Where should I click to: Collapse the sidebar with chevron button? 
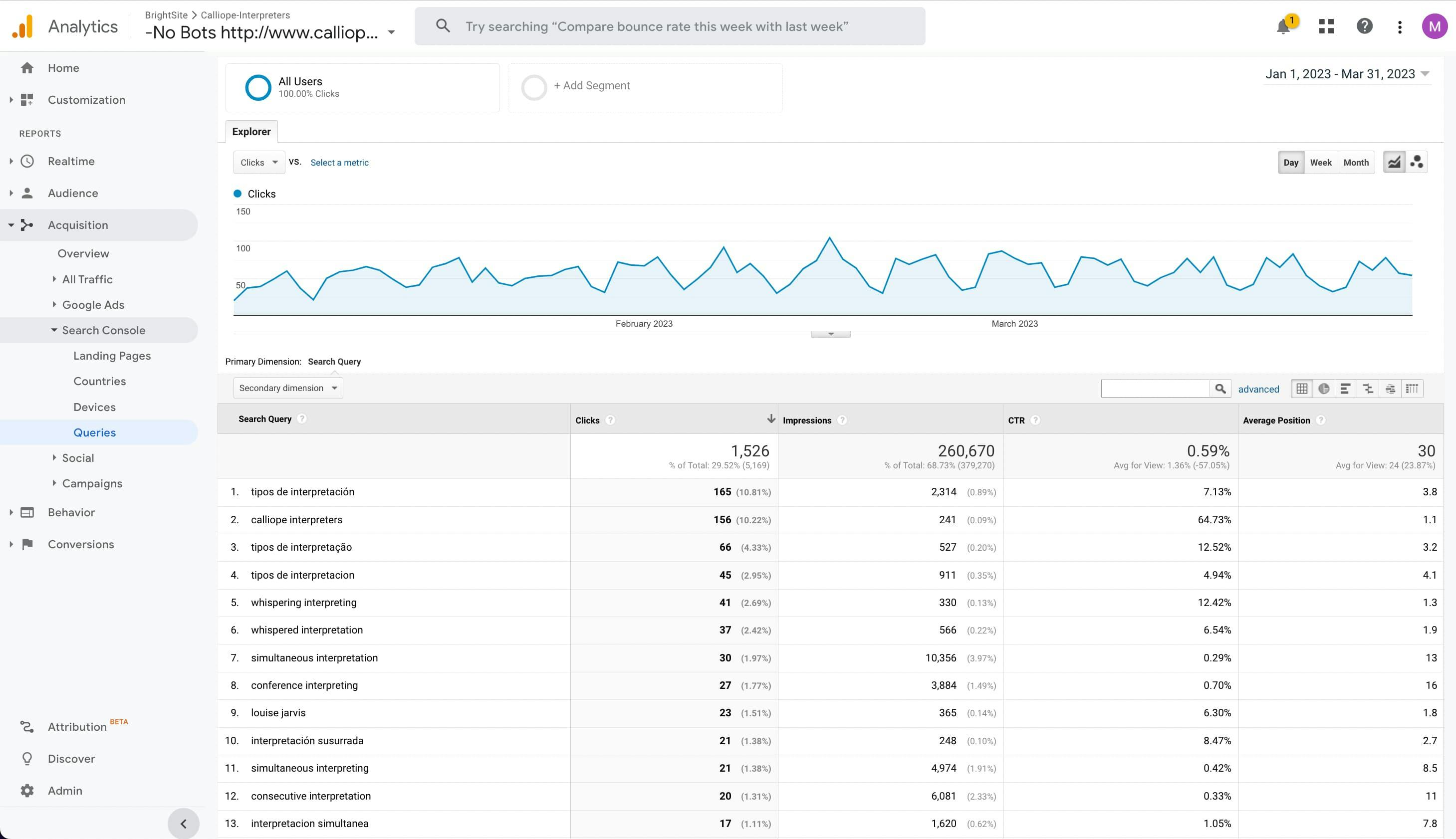pos(183,824)
